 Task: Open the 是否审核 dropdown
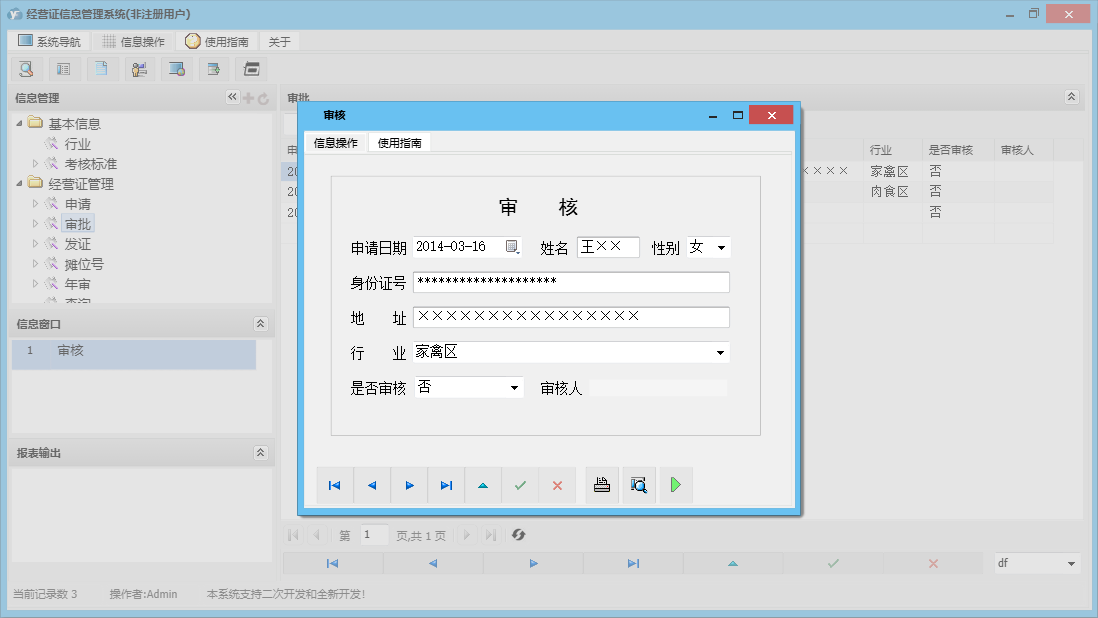(516, 387)
